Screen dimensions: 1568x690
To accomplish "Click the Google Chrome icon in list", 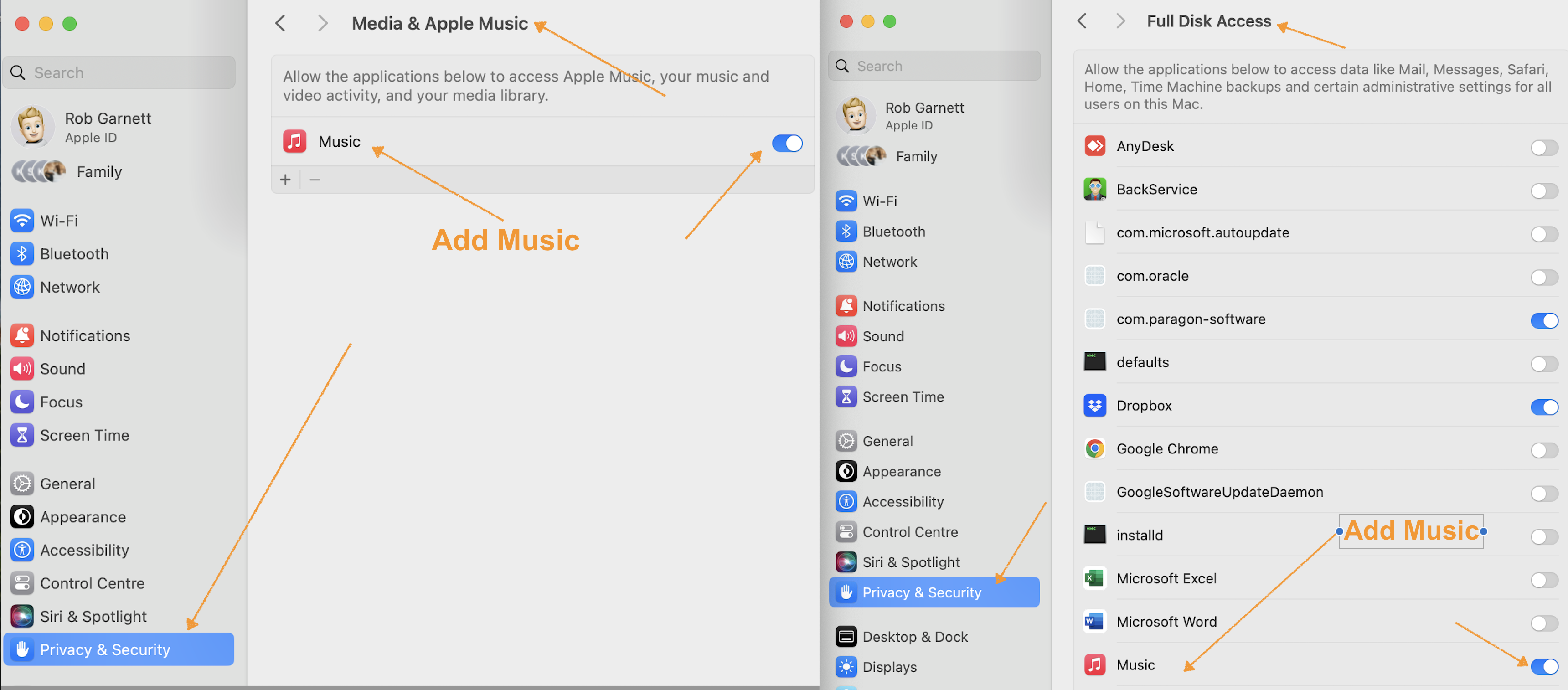I will 1094,448.
